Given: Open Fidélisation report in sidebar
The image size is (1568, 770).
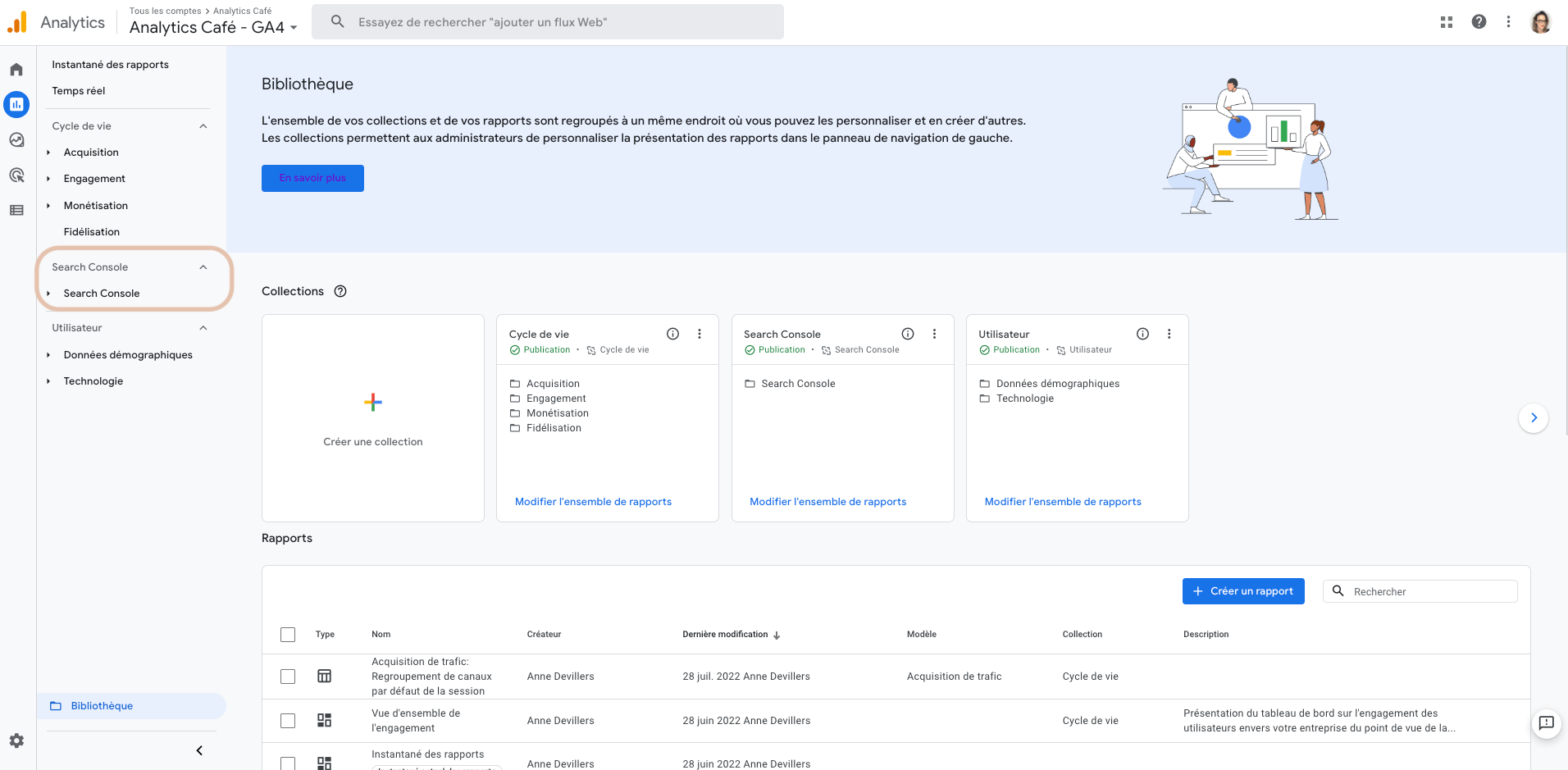Looking at the screenshot, I should pos(92,232).
